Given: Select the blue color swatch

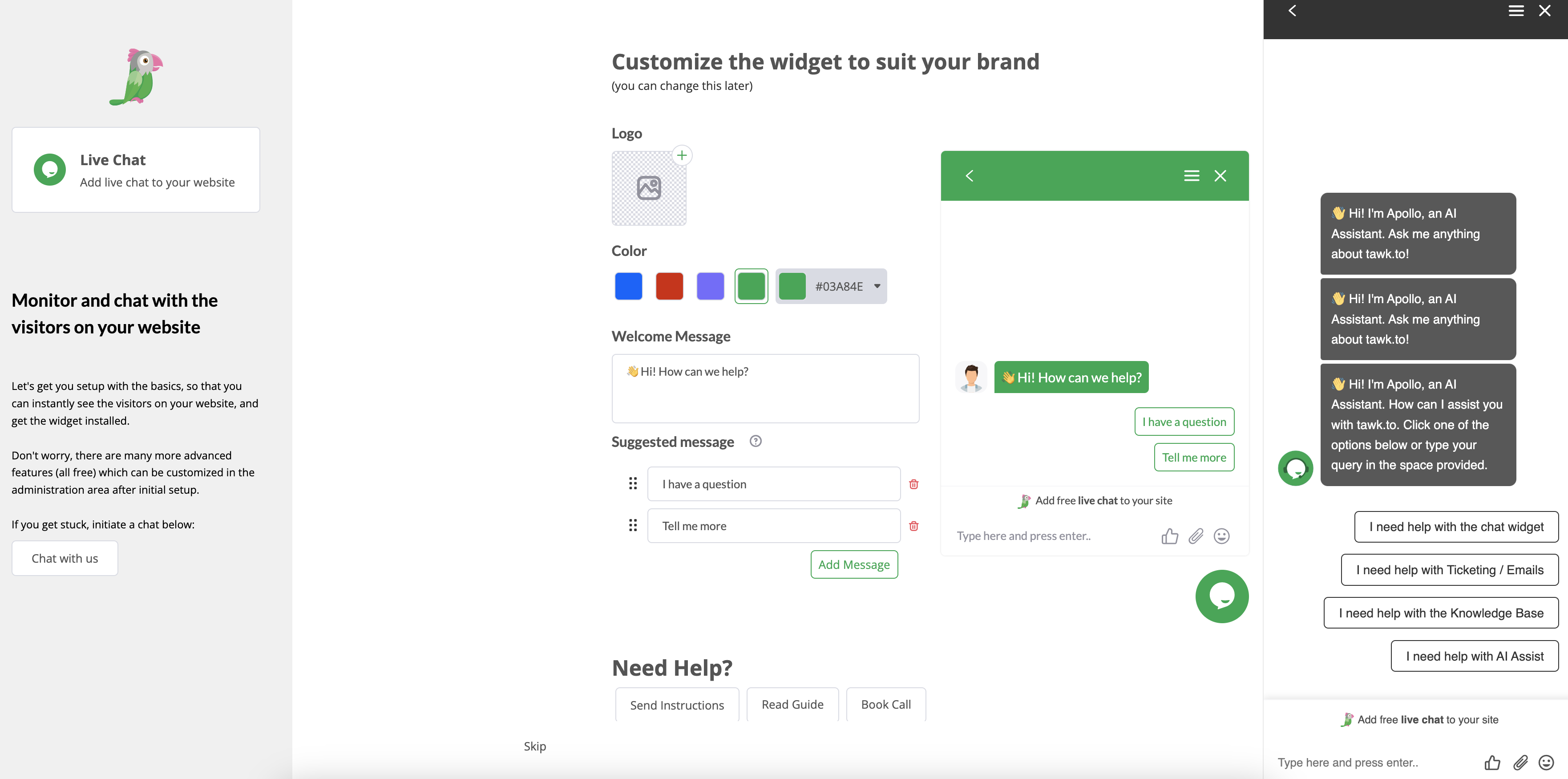Looking at the screenshot, I should pos(628,286).
